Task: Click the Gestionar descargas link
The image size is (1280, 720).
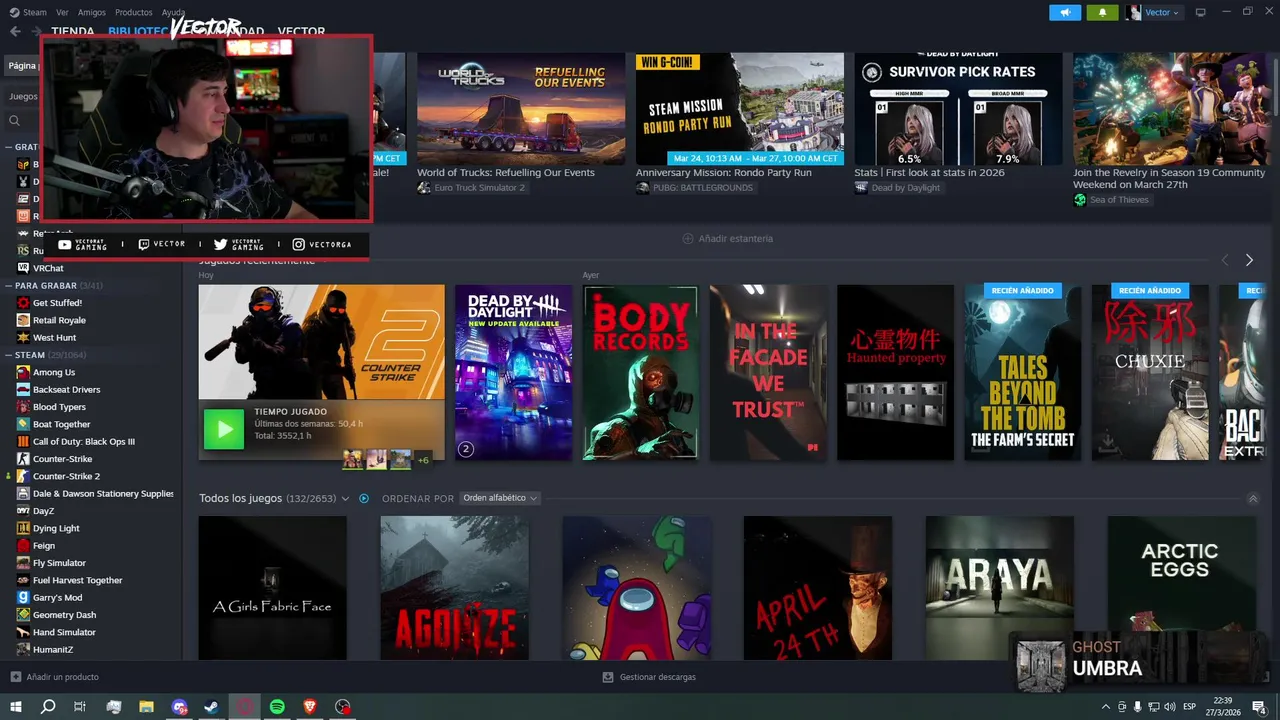Action: [649, 677]
